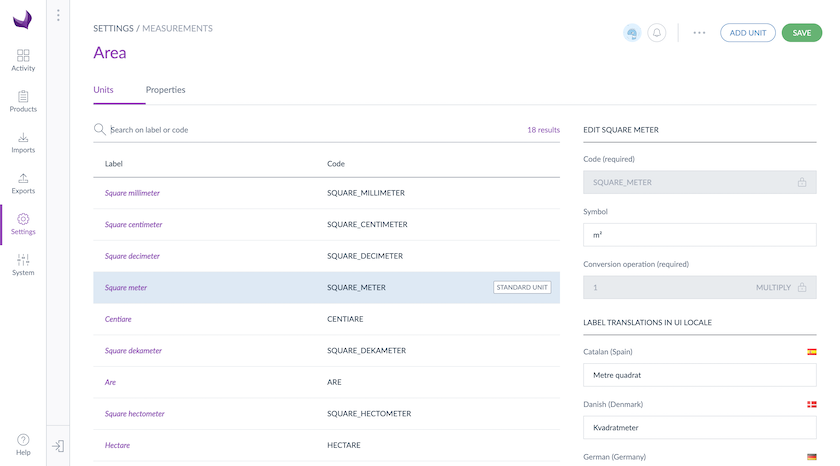The image size is (840, 466).
Task: Click the Akeneo logo icon
Action: click(22, 20)
